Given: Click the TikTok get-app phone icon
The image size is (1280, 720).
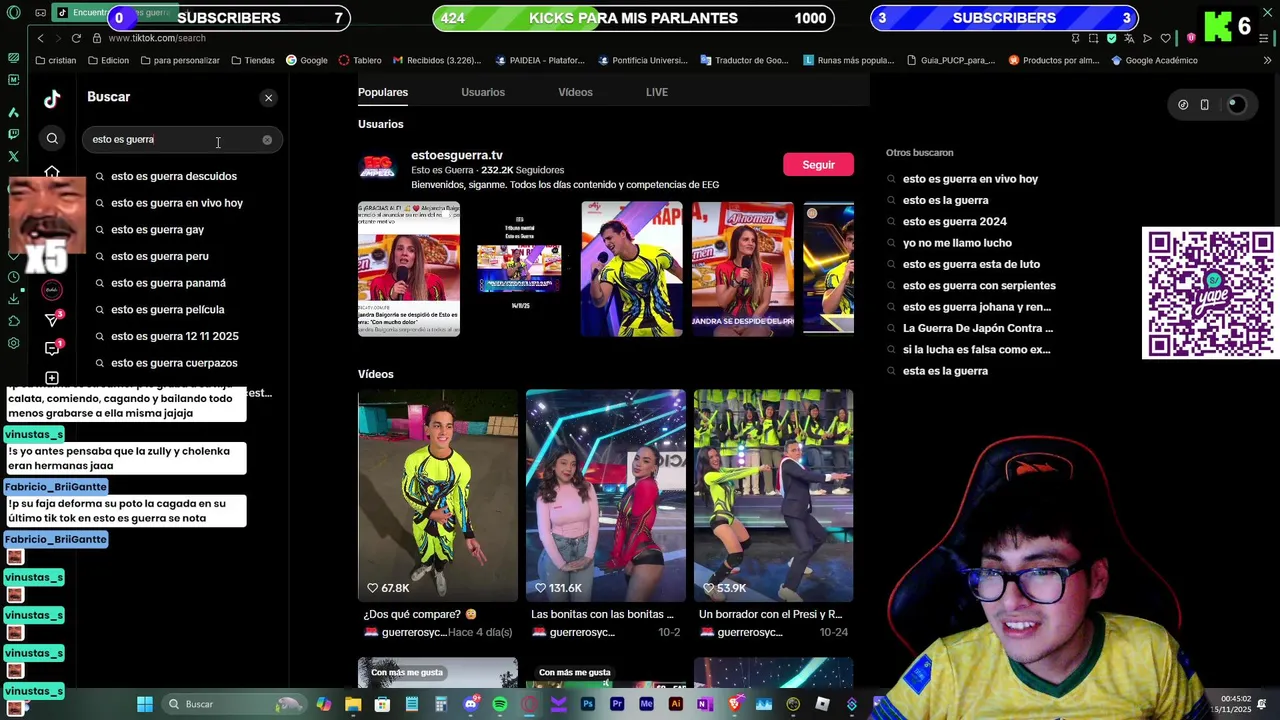Looking at the screenshot, I should [1204, 105].
